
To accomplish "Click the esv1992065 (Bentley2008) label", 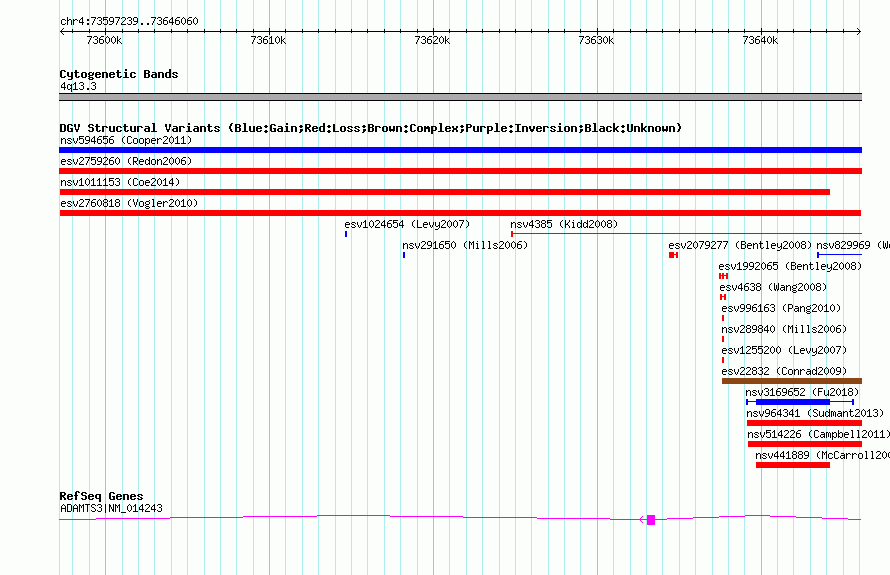I will tap(790, 266).
